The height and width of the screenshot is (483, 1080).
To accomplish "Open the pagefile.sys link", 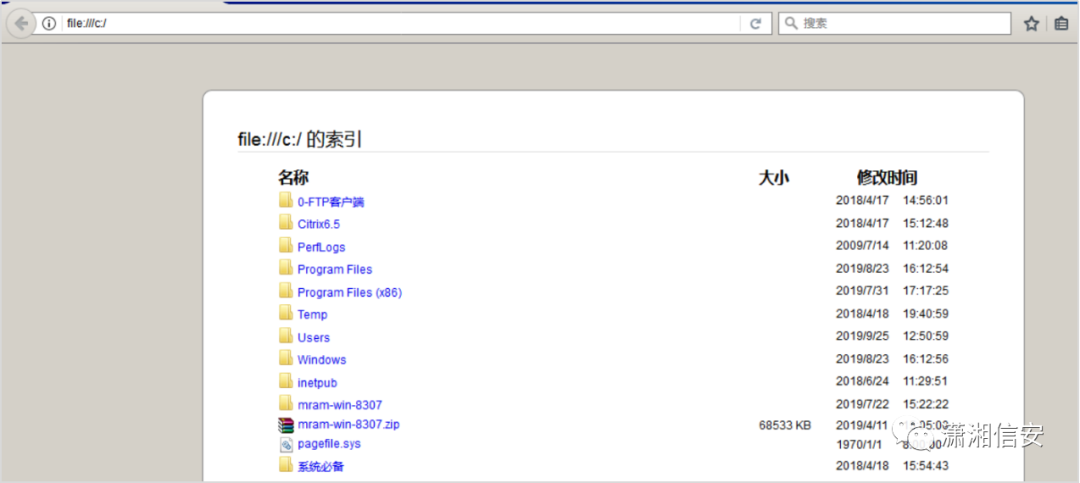I will click(329, 444).
